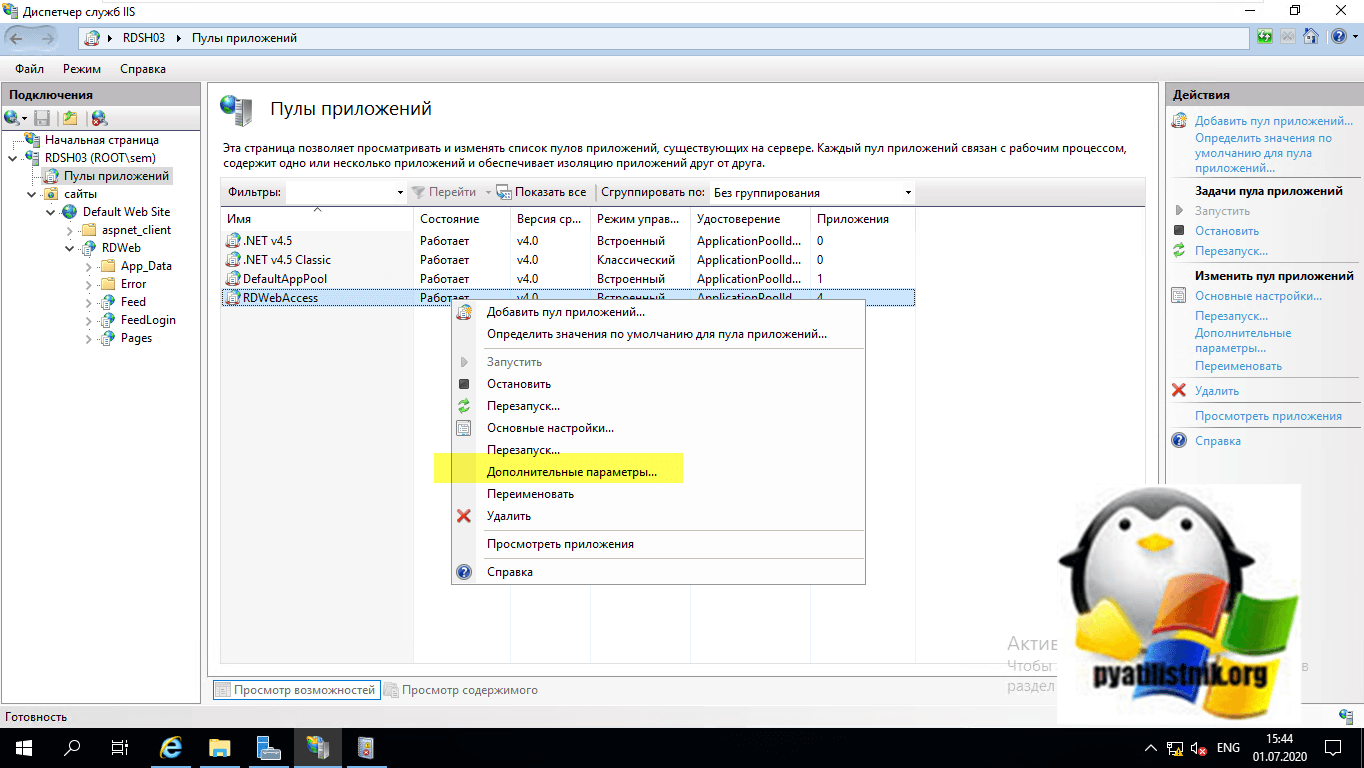1364x768 pixels.
Task: Click the red X Удалить icon in Действия panel
Action: point(1179,391)
